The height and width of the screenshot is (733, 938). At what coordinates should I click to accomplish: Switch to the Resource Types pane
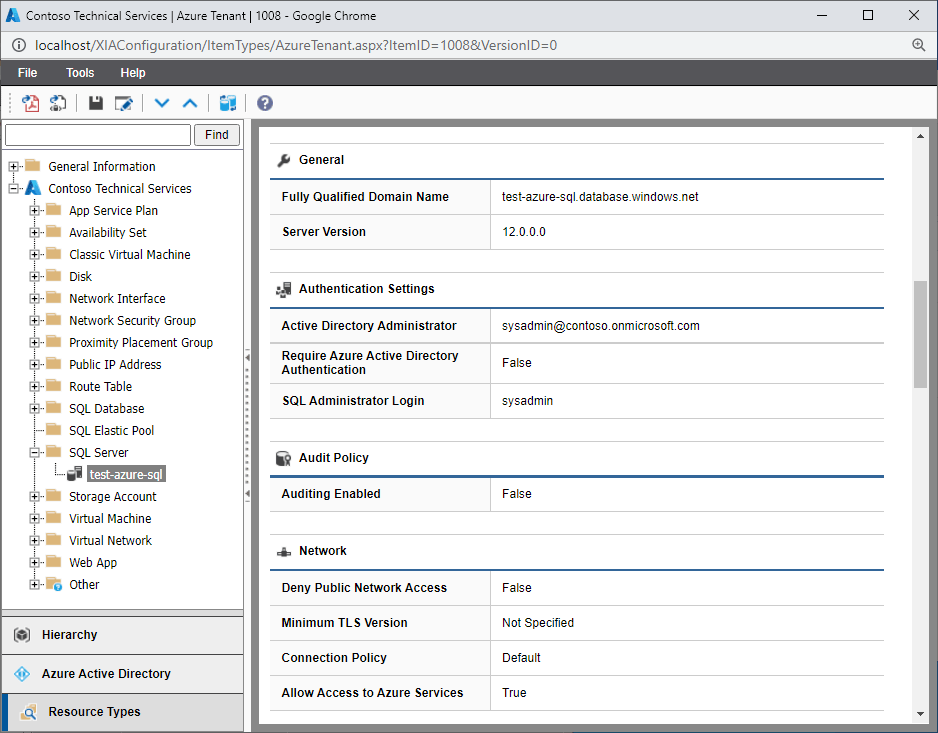pos(123,712)
